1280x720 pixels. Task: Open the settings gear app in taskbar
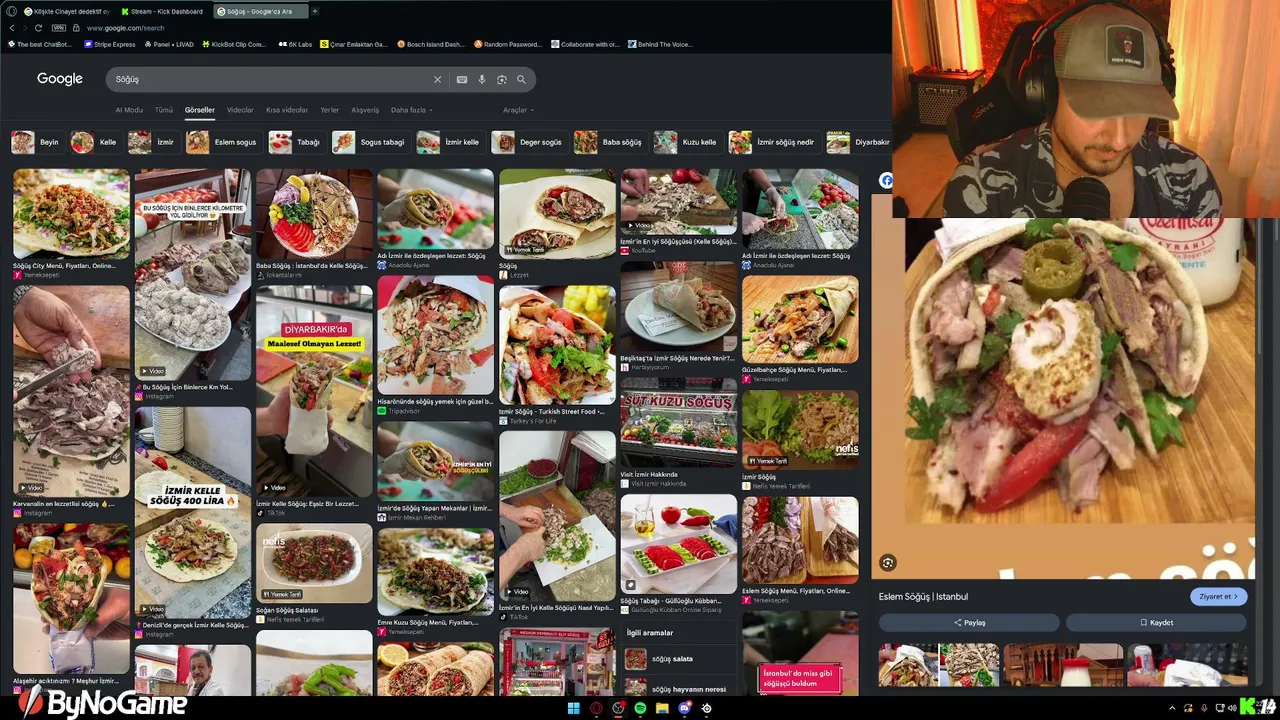[706, 708]
